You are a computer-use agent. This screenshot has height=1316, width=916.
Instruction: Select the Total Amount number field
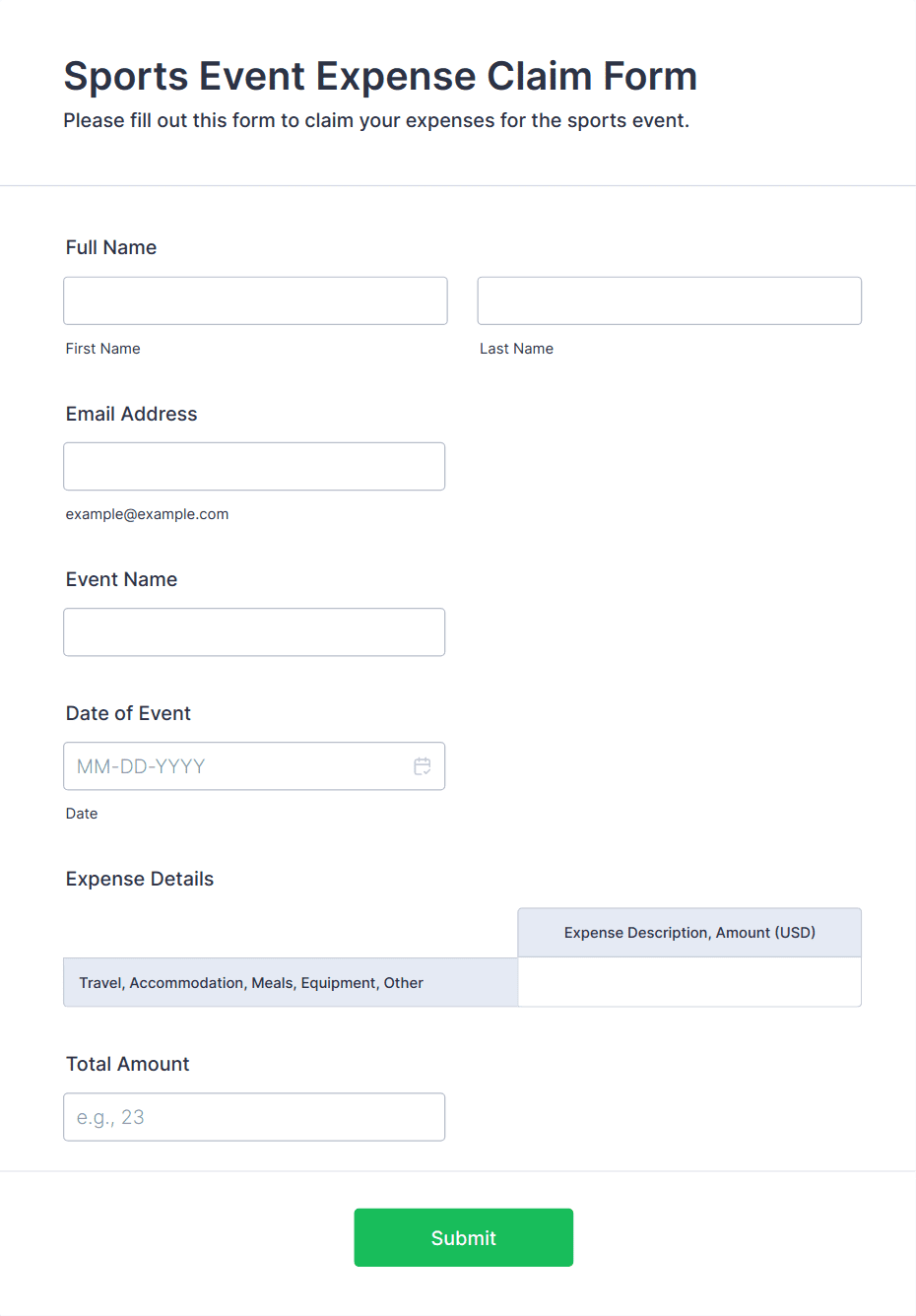click(x=254, y=1117)
